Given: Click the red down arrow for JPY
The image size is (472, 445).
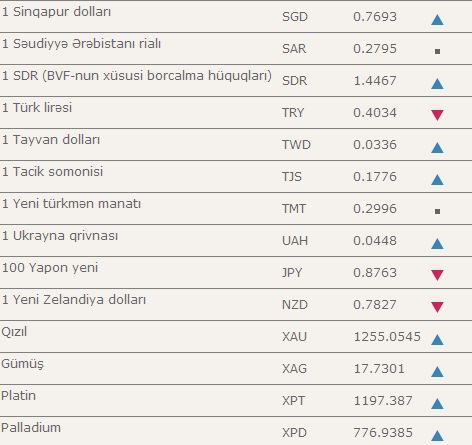Looking at the screenshot, I should pos(437,275).
